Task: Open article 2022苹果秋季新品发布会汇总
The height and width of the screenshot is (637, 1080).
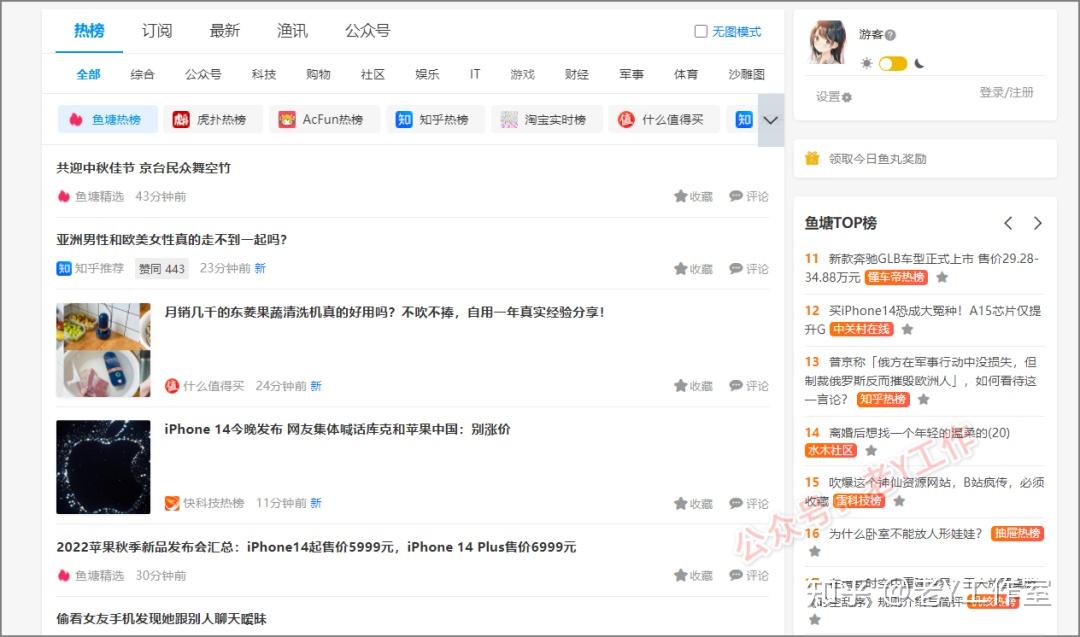Action: (x=316, y=547)
